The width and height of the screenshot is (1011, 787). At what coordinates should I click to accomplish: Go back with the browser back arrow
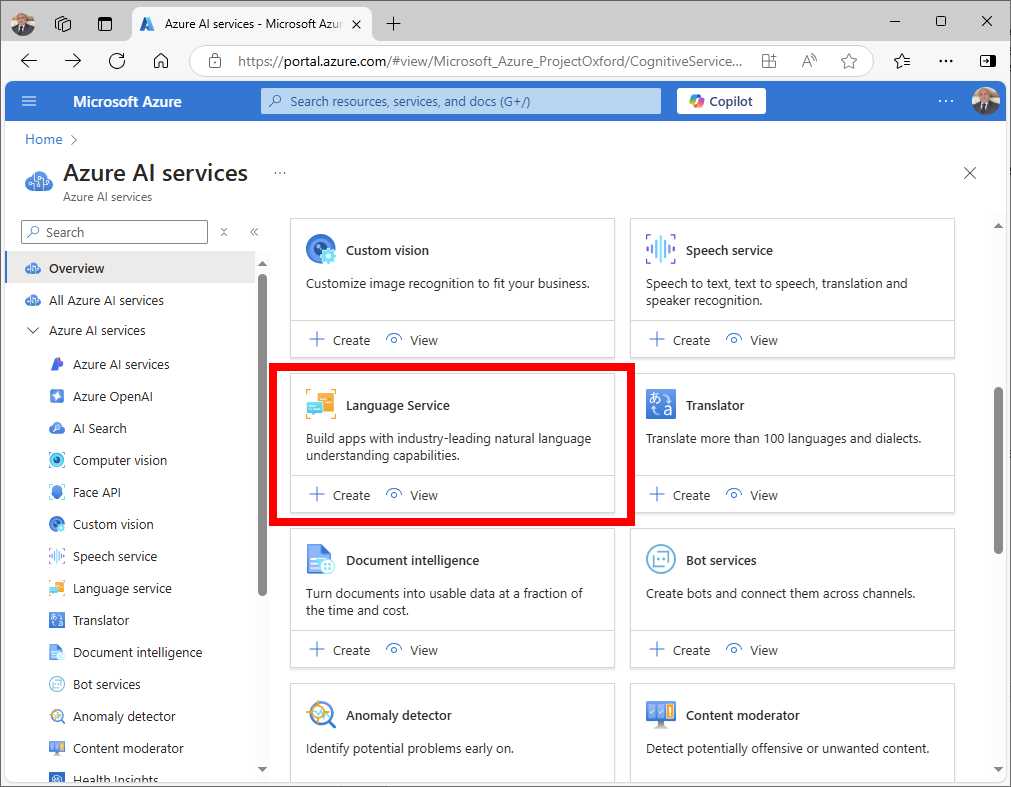click(29, 61)
